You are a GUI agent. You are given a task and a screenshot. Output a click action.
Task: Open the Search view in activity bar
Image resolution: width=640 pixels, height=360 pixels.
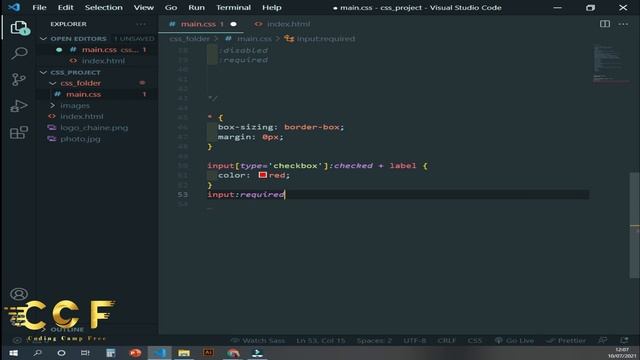19,53
